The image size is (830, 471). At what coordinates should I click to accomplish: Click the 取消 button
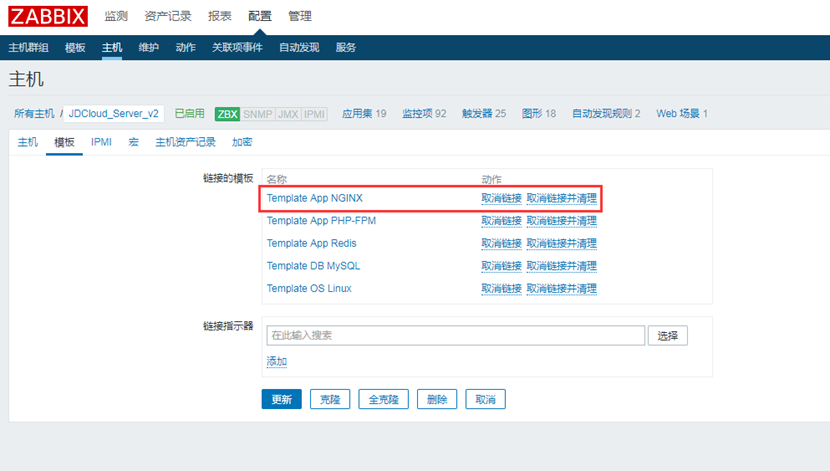click(x=485, y=399)
